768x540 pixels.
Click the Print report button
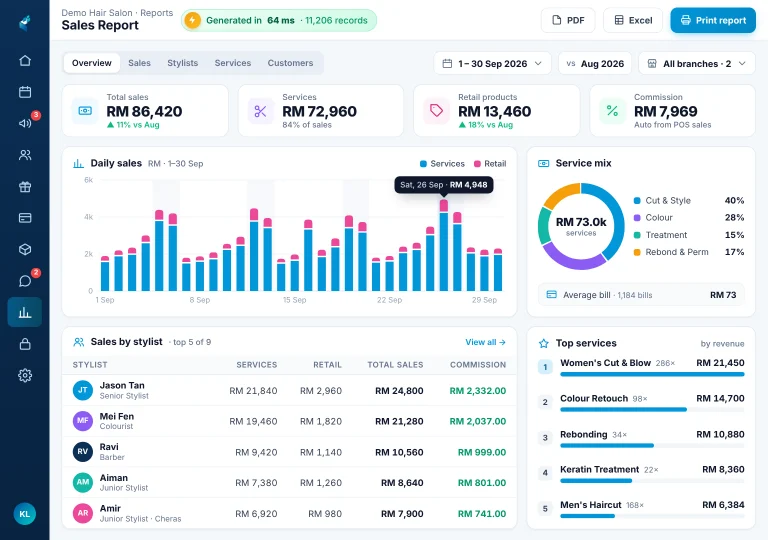tap(713, 21)
